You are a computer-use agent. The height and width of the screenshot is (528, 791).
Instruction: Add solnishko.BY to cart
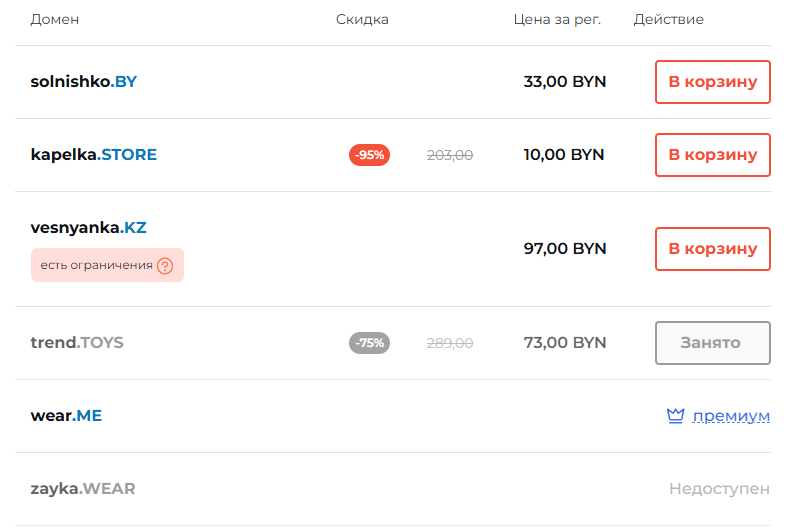coord(712,82)
